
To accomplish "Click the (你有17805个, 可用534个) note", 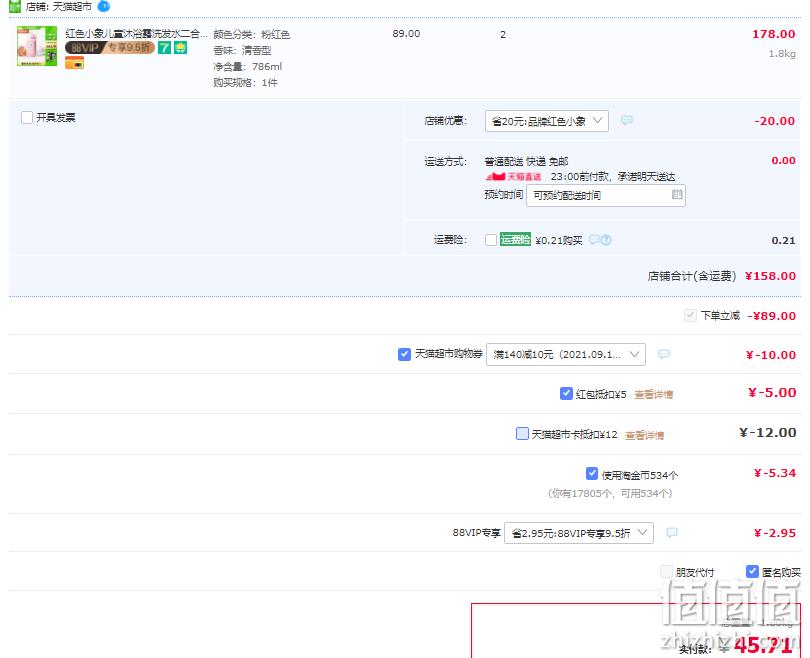I will 610,493.
